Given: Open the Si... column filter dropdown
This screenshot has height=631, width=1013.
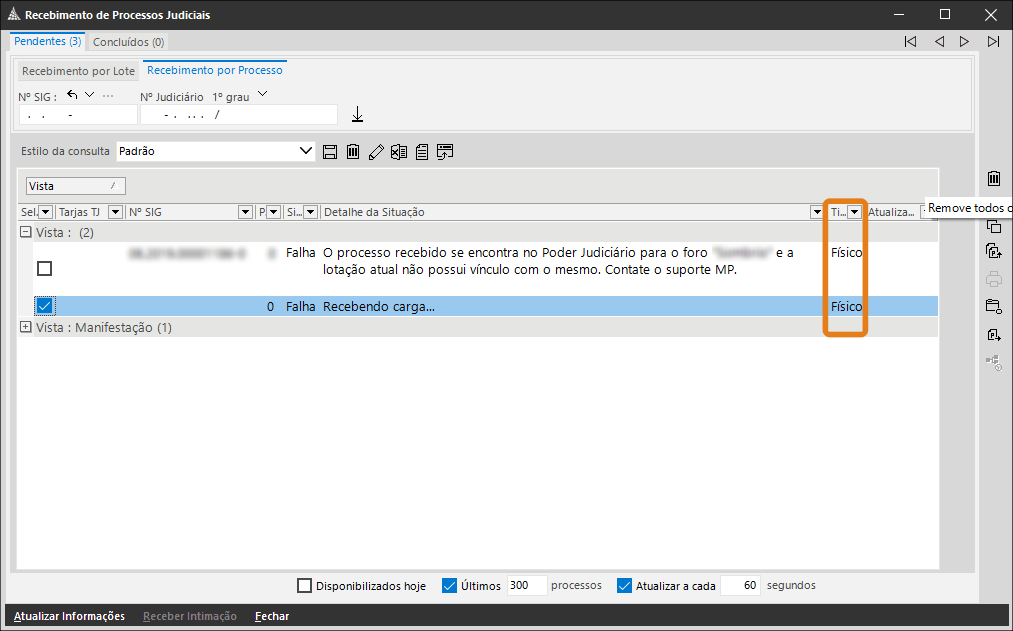Looking at the screenshot, I should click(311, 212).
